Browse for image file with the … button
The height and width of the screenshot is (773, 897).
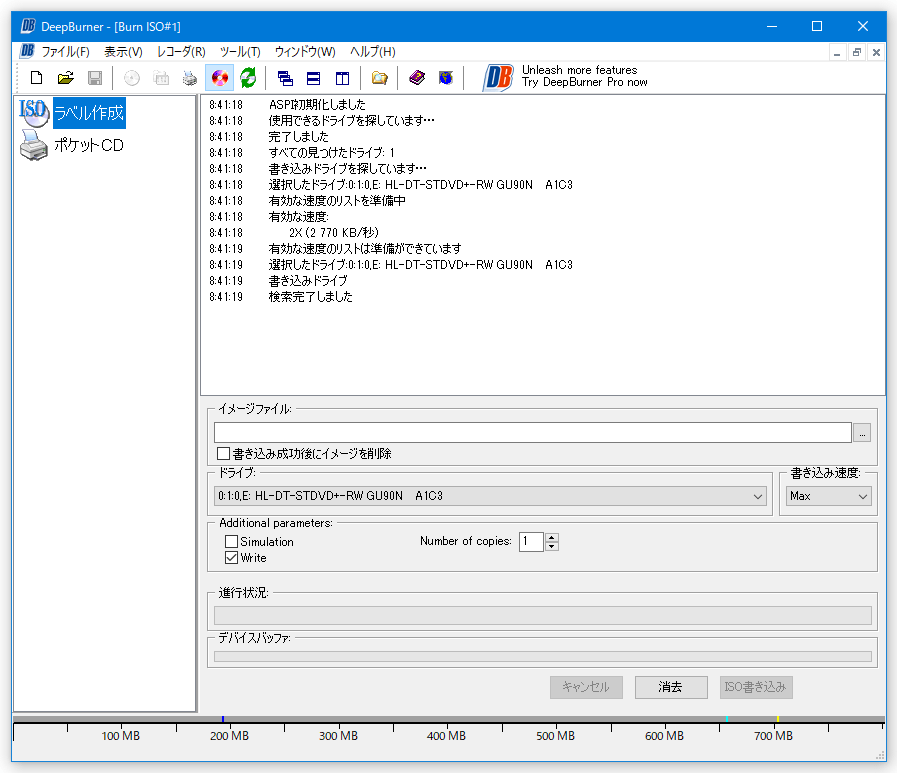[862, 433]
